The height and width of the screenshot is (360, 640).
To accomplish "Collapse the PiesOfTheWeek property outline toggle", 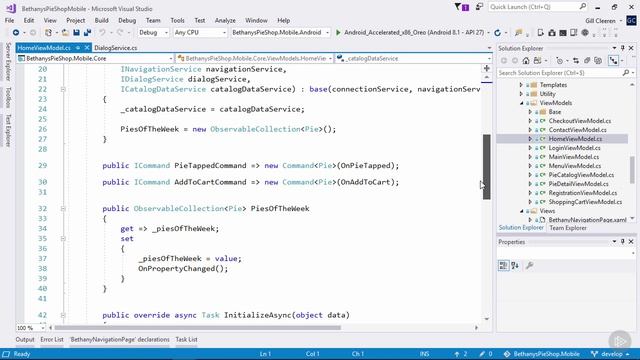I will pyautogui.click(x=63, y=209).
